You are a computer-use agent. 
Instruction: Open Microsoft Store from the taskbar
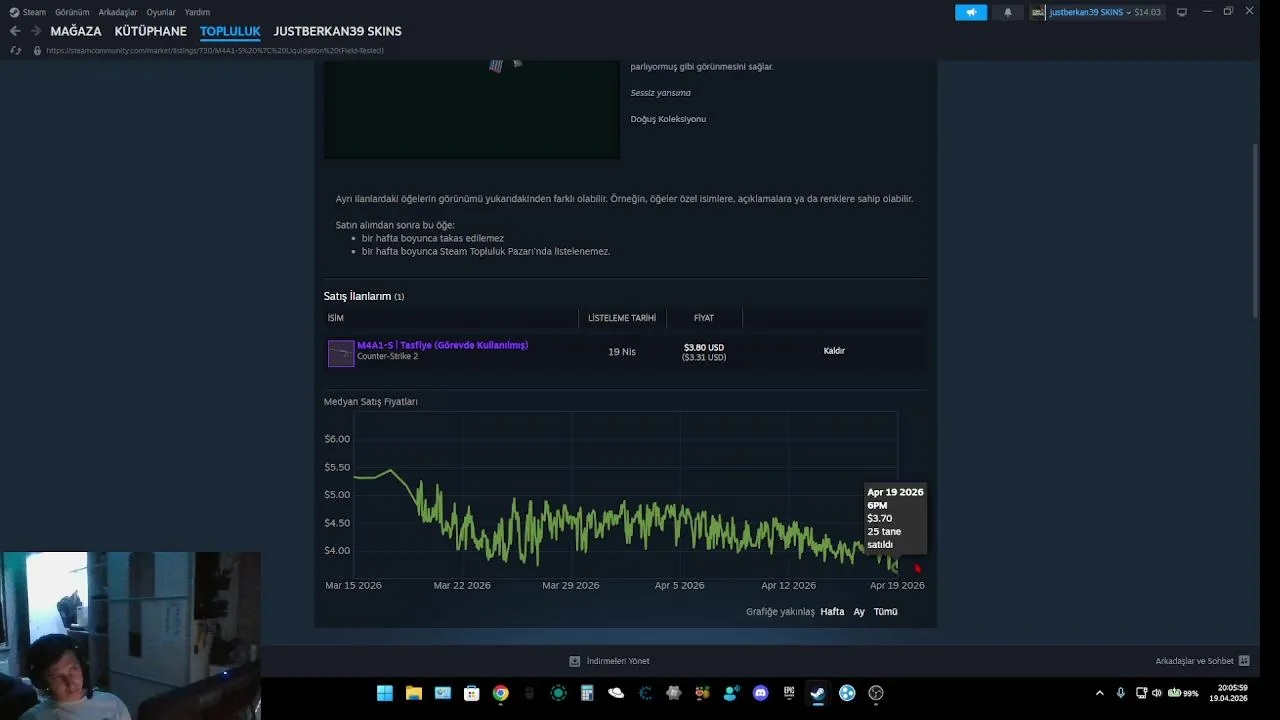[x=472, y=693]
